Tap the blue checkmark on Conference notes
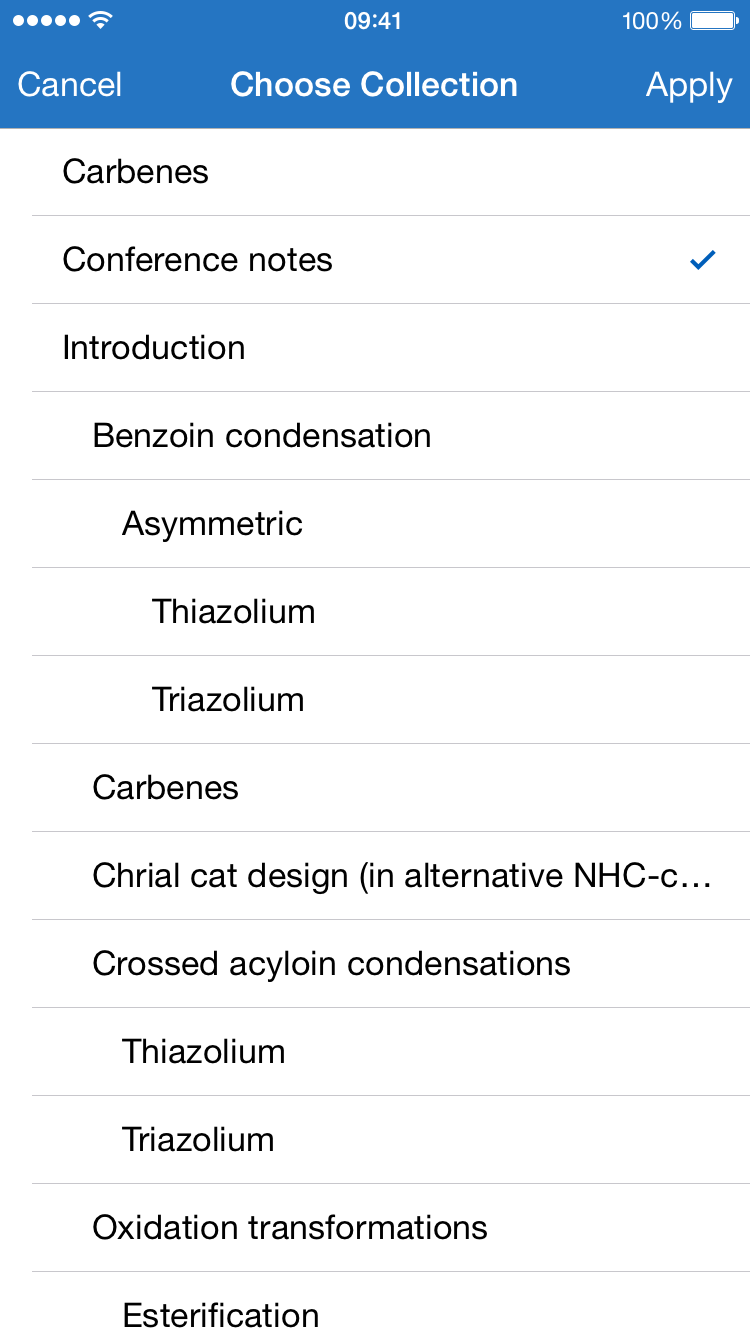Viewport: 750px width, 1334px height. coord(703,260)
